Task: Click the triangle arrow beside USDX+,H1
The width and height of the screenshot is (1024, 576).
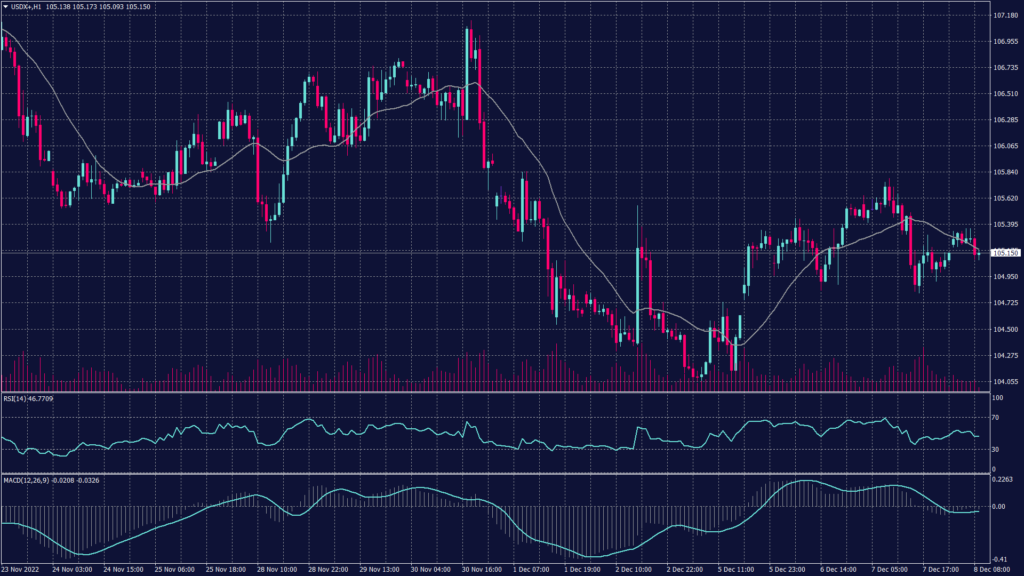Action: [6, 7]
